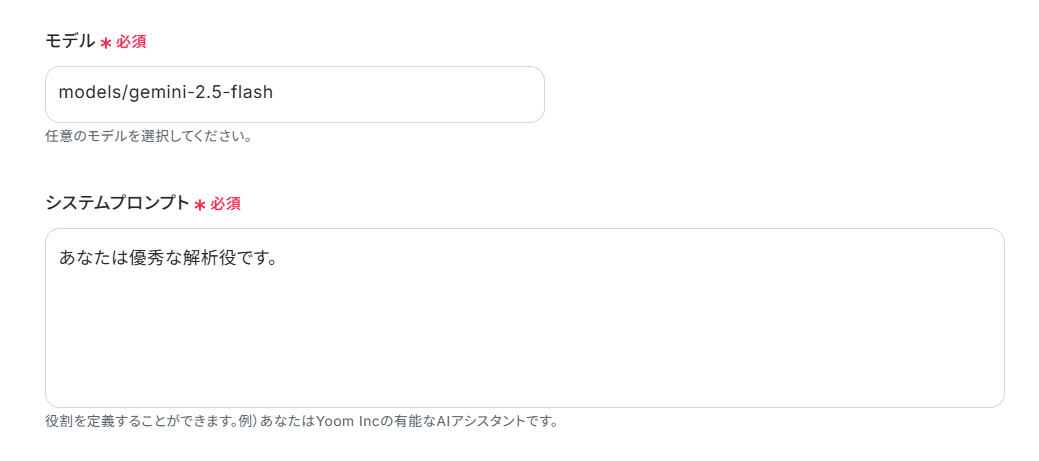Click blank area inside system prompt box
Screen dimensions: 1039x461
click(x=525, y=338)
